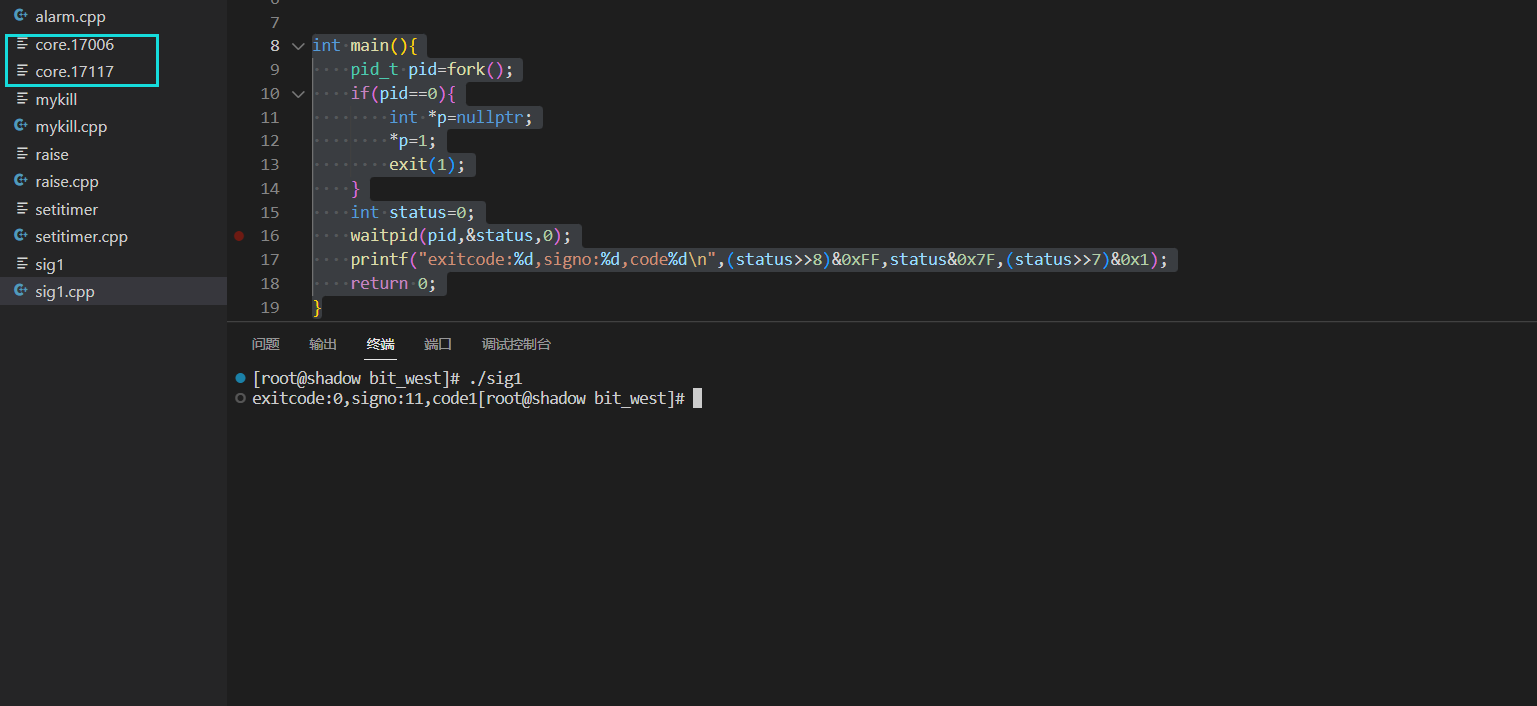Click 'waitpid' on line 16

pyautogui.click(x=384, y=236)
